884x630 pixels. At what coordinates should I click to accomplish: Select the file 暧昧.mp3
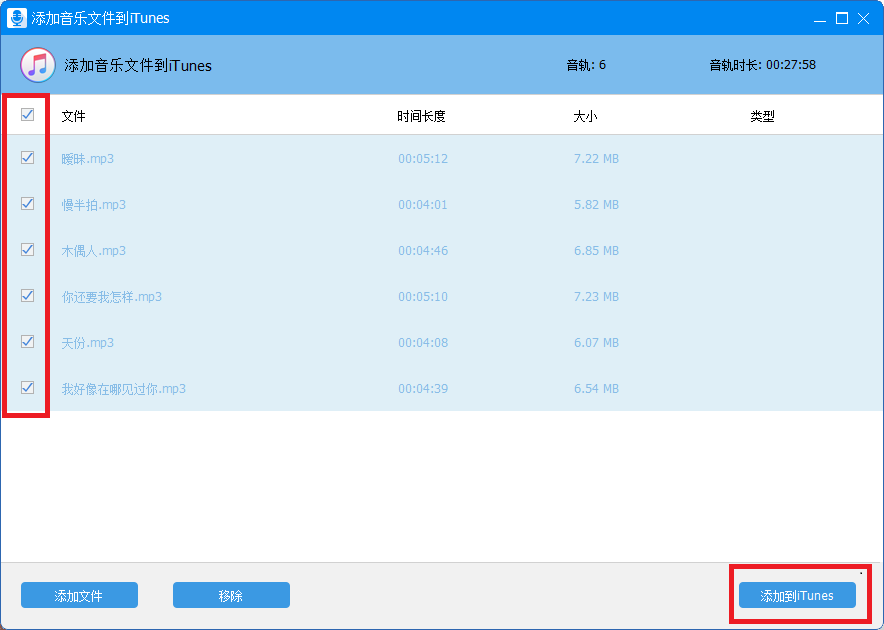87,159
